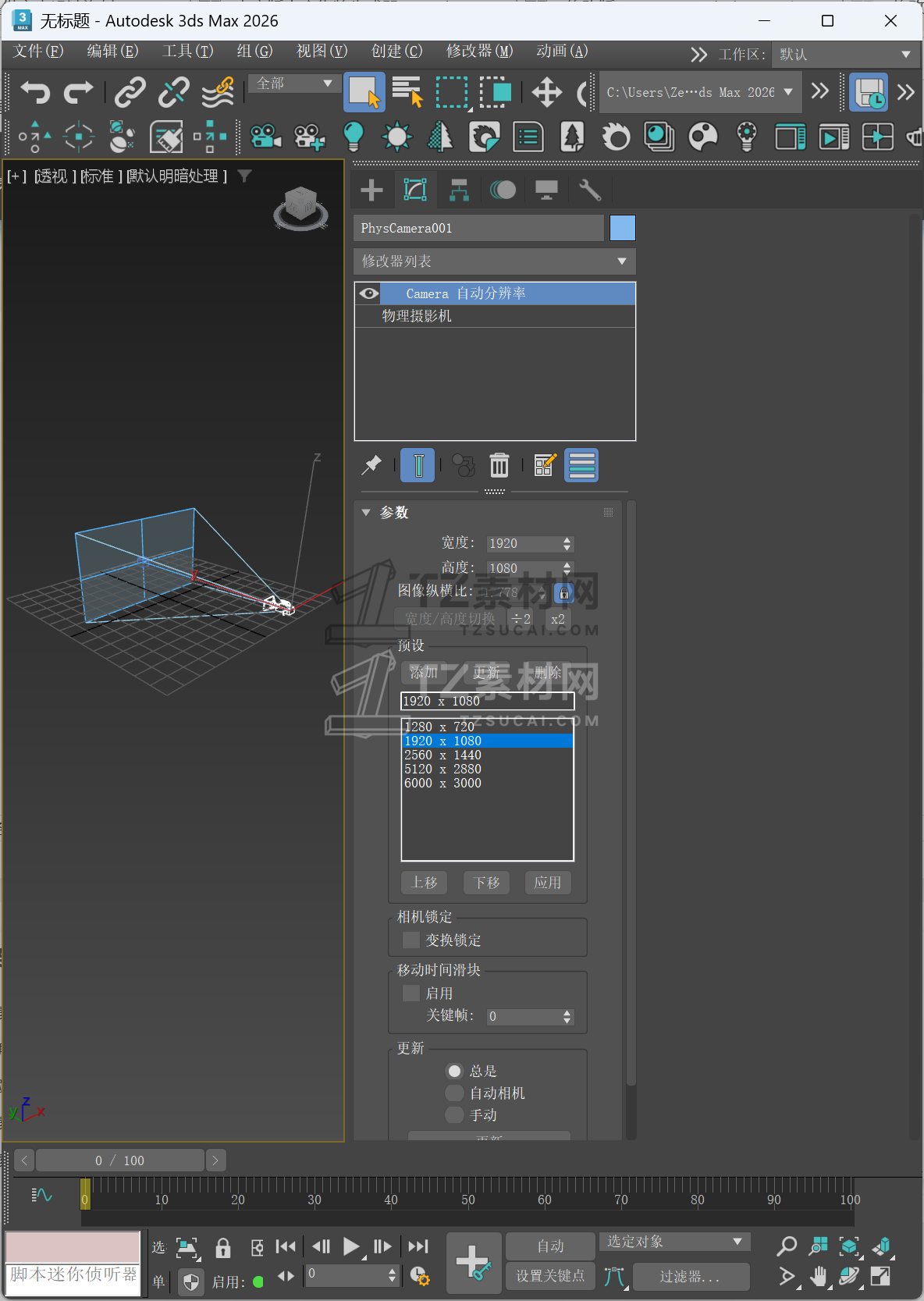This screenshot has width=924, height=1301.
Task: Collapse the 参数 rollout
Action: (366, 513)
